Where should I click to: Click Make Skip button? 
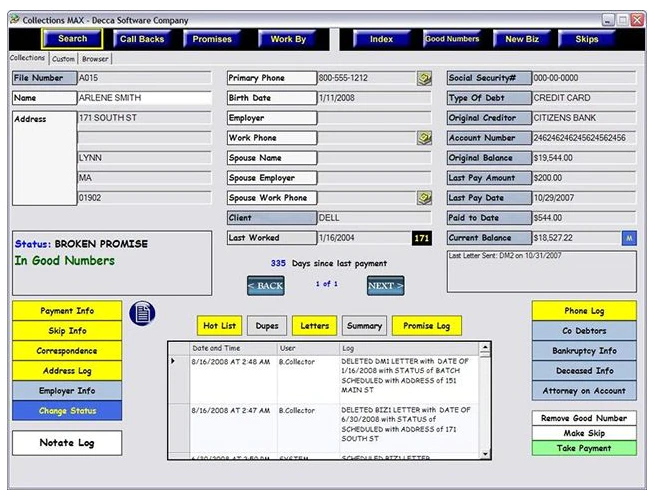pyautogui.click(x=584, y=433)
